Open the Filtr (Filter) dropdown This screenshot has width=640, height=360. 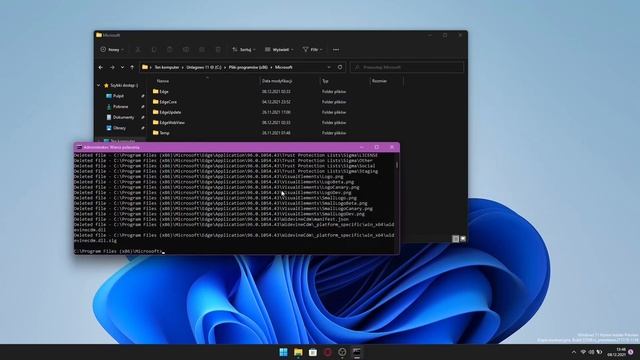click(312, 49)
